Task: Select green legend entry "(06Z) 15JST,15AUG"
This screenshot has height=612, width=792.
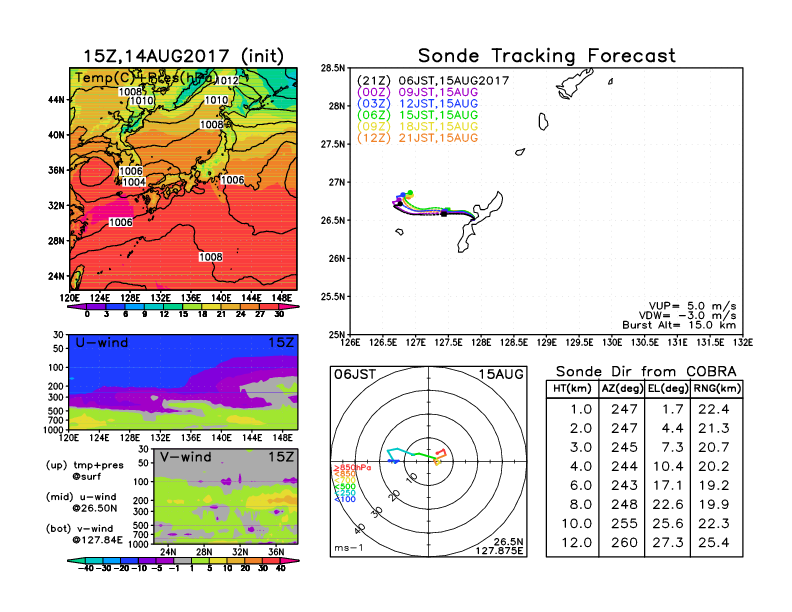Action: [417, 115]
